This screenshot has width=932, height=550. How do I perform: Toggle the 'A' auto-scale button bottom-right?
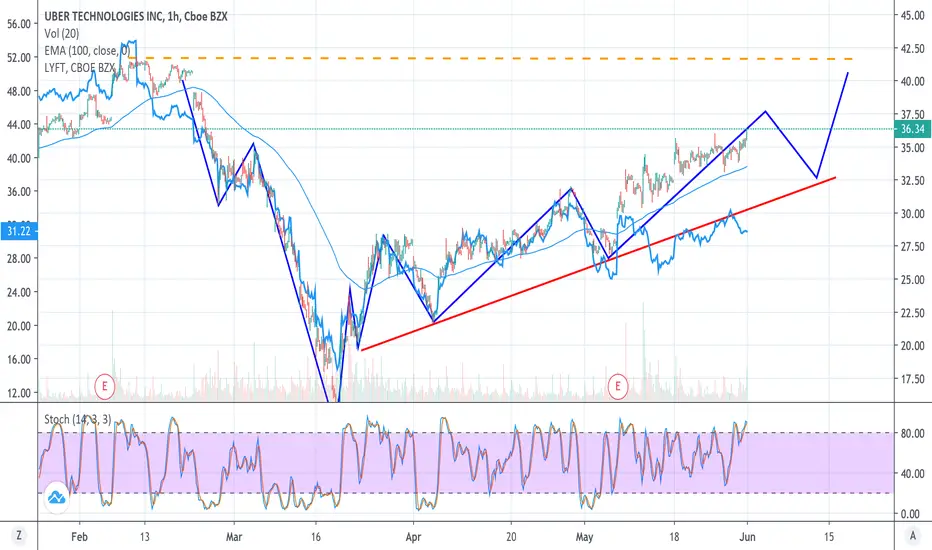(x=913, y=536)
